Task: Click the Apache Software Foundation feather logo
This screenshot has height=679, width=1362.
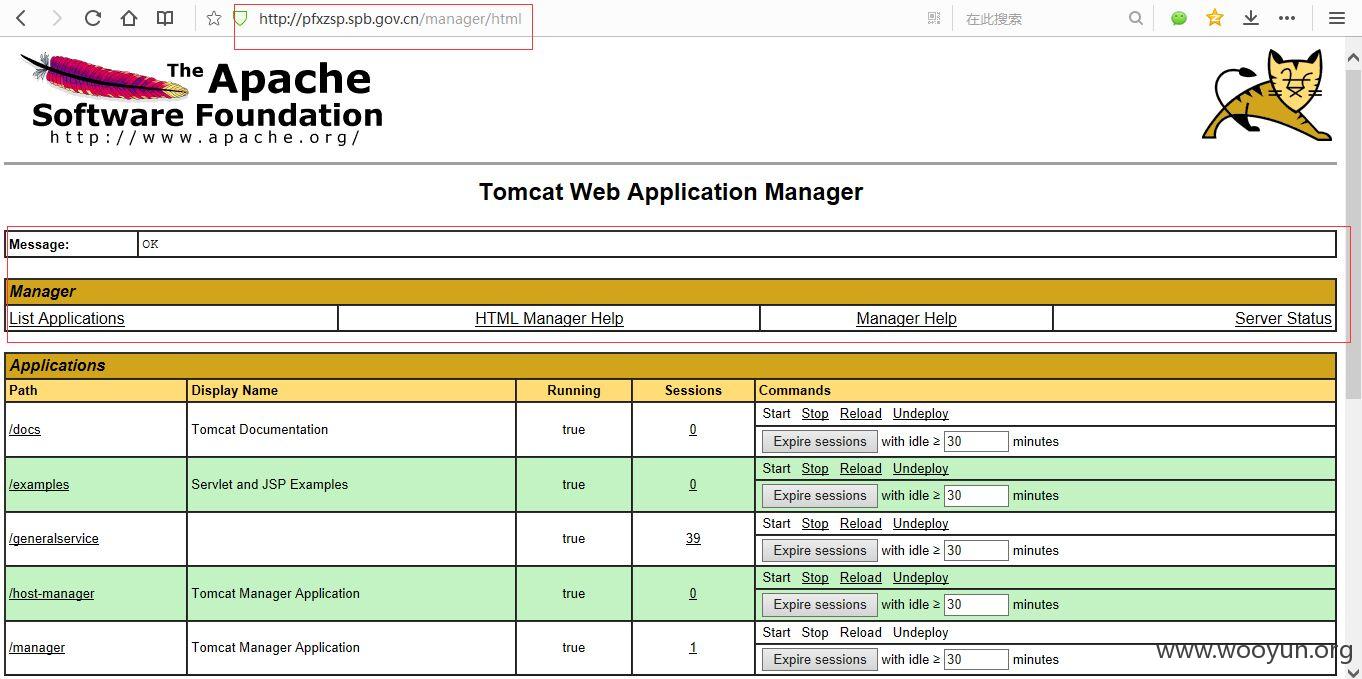Action: (x=200, y=98)
